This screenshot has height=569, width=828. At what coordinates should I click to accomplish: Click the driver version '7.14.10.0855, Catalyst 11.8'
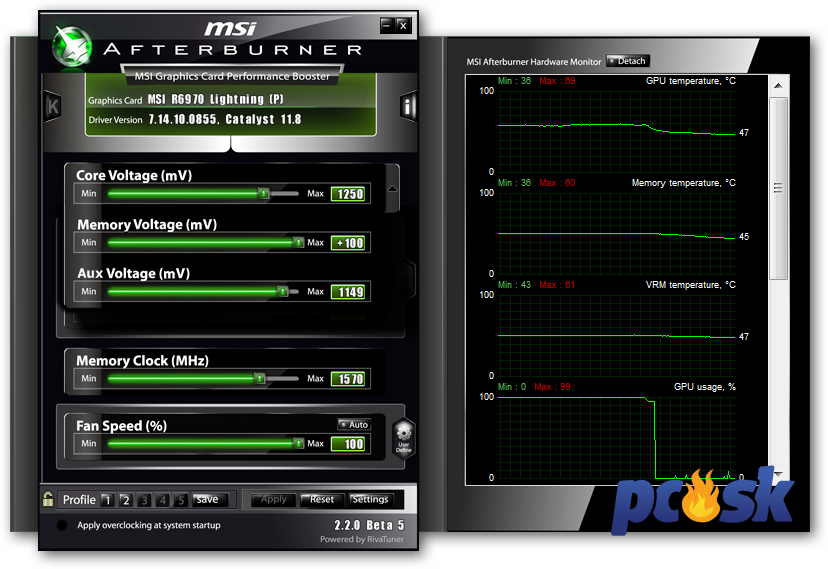(224, 119)
